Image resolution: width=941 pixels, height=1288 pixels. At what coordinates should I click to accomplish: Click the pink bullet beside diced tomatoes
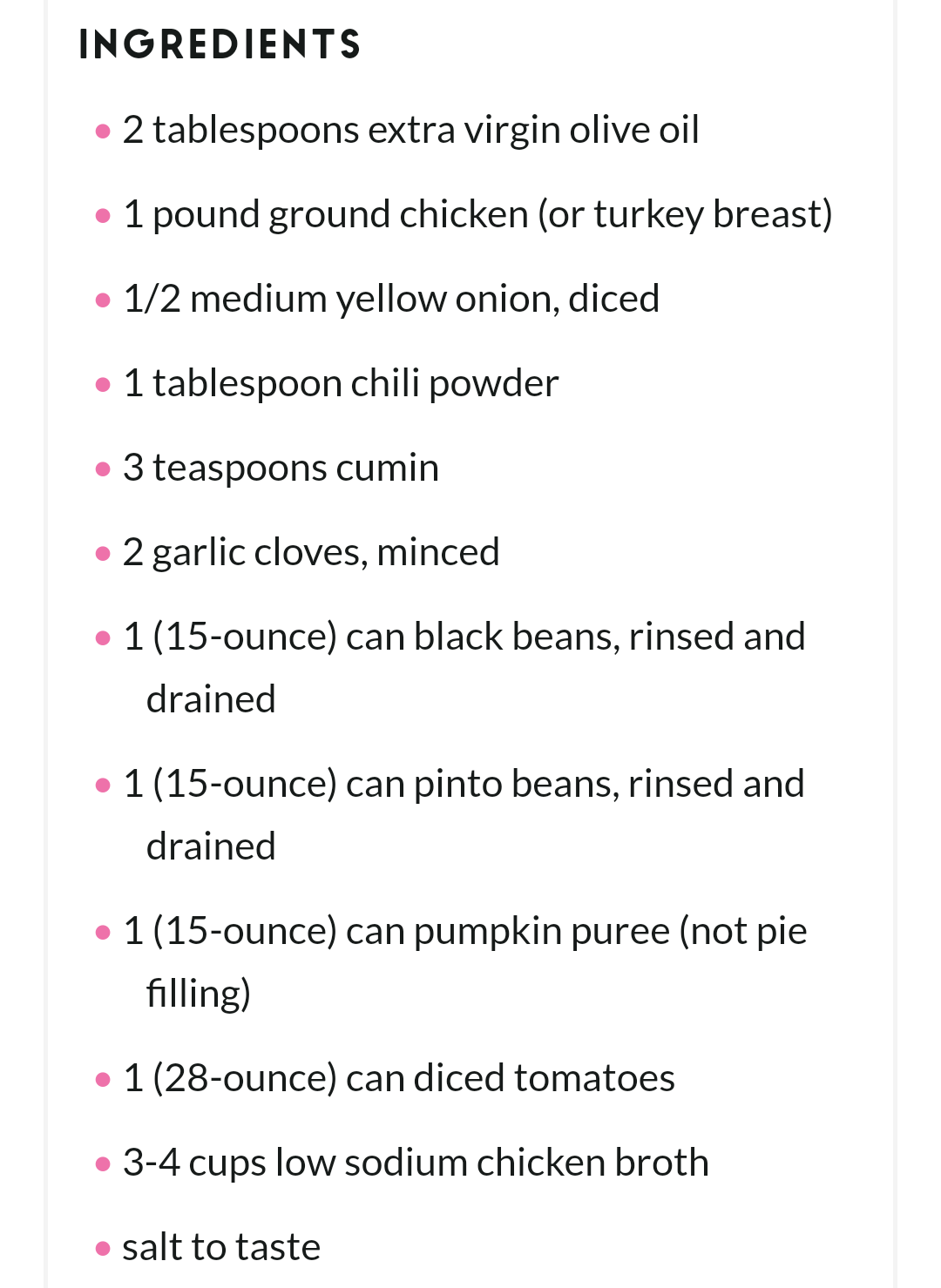coord(103,1080)
